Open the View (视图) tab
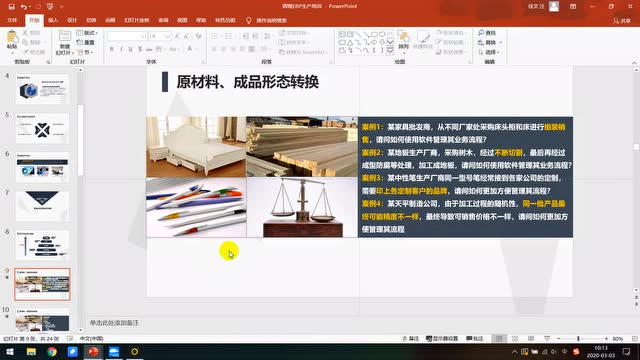 (x=182, y=20)
